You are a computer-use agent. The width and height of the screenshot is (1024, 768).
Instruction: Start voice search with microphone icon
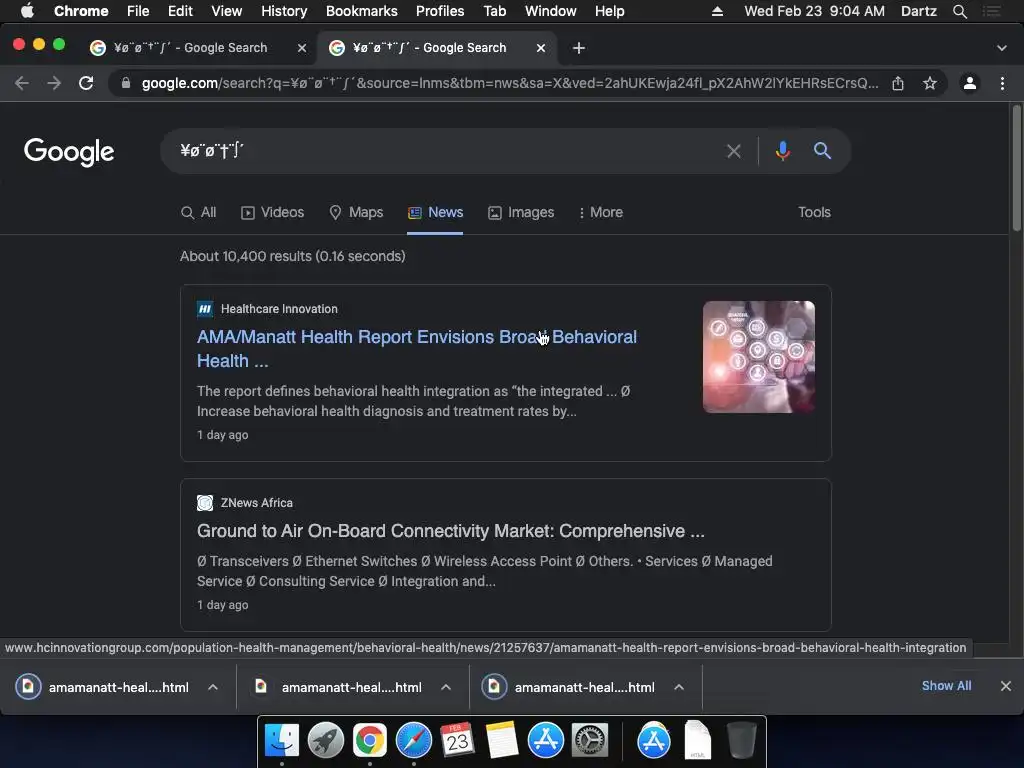[x=782, y=151]
